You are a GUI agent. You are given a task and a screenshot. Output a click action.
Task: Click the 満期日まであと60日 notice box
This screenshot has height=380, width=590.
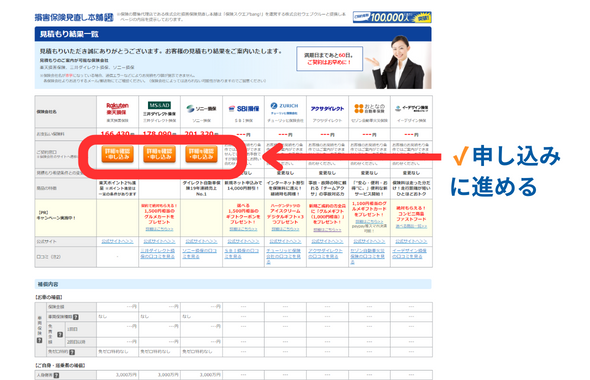pos(330,59)
